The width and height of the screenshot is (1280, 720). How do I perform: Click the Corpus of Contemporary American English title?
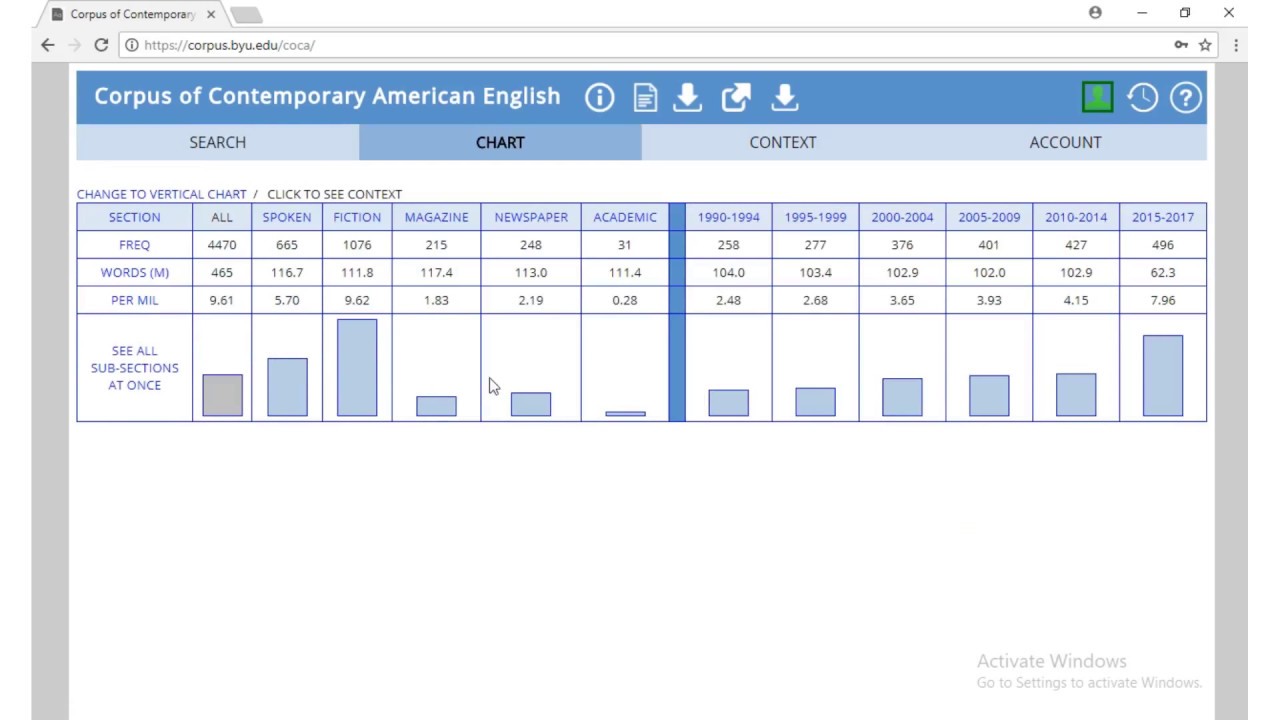tap(327, 96)
